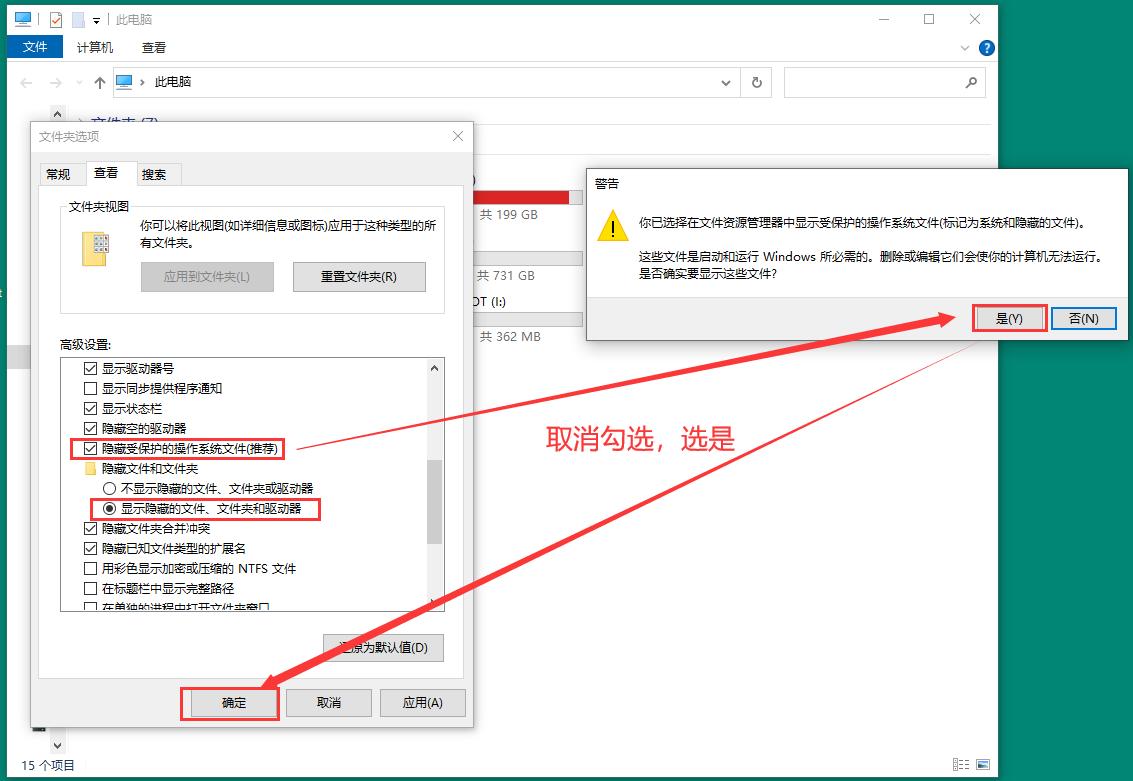Image resolution: width=1133 pixels, height=781 pixels.
Task: Open the 查看 ribbon tab
Action: 154,46
